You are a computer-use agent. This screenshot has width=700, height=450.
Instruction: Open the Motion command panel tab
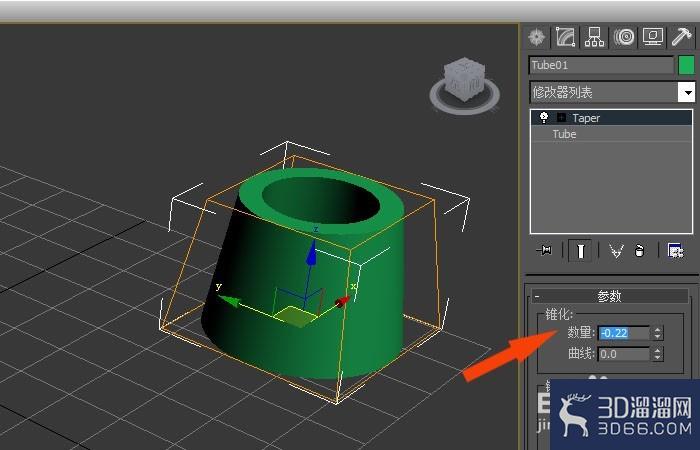pyautogui.click(x=624, y=37)
